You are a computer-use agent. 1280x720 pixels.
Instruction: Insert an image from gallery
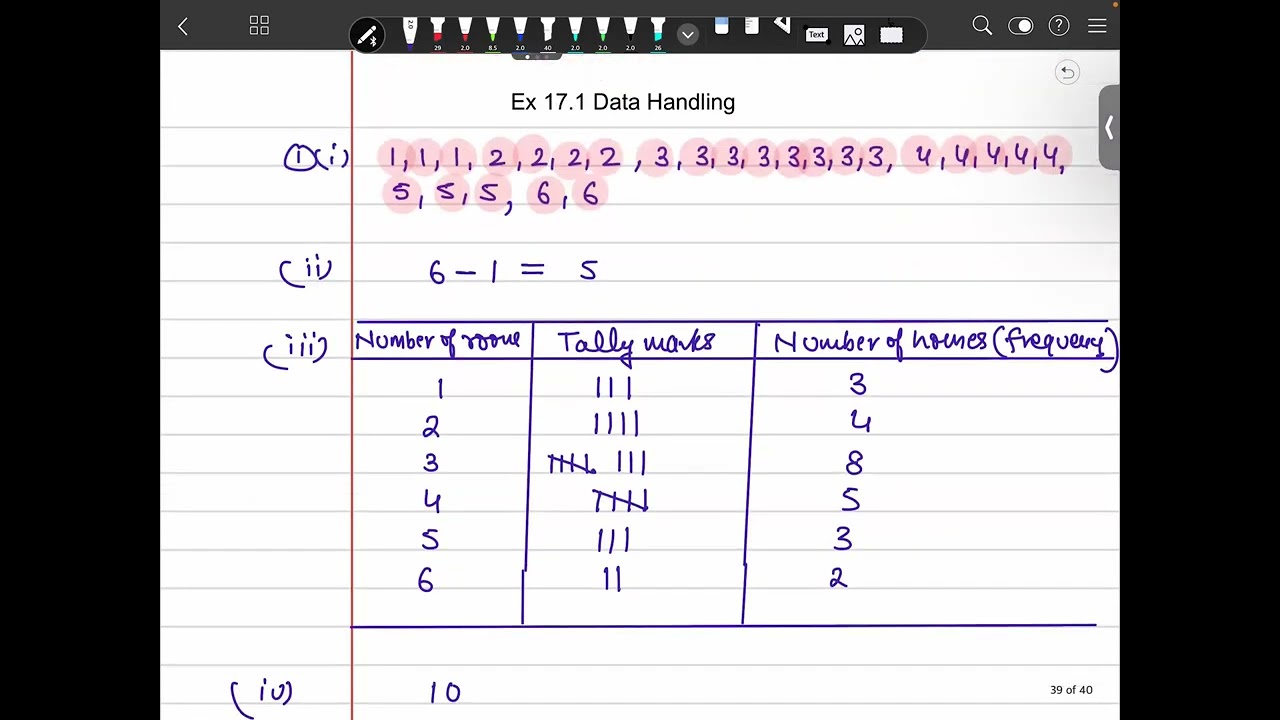pos(854,35)
